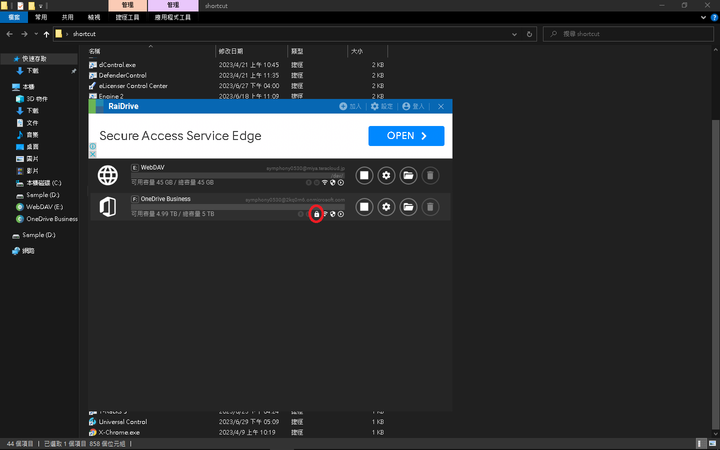Viewport: 720px width, 450px height.
Task: Go up one folder level
Action: pos(46,34)
